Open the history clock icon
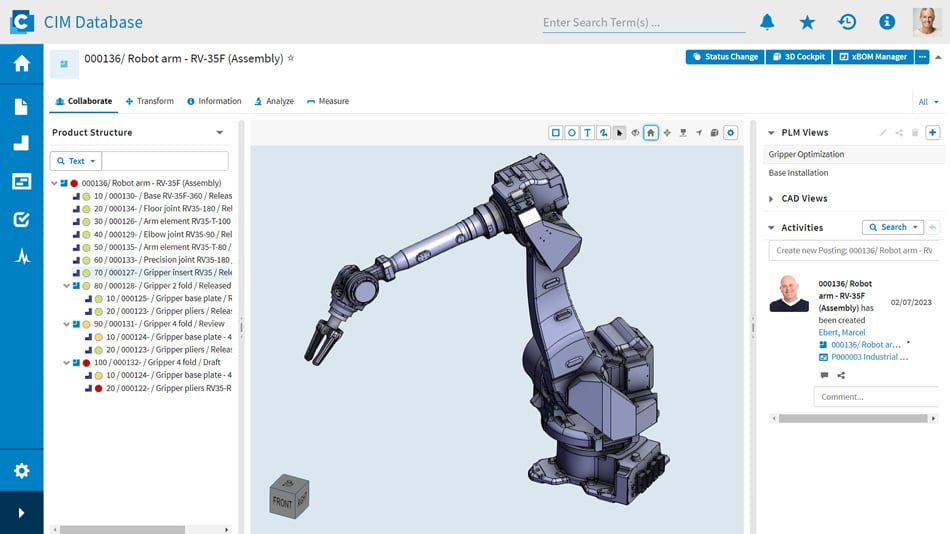This screenshot has height=534, width=950. tap(847, 22)
